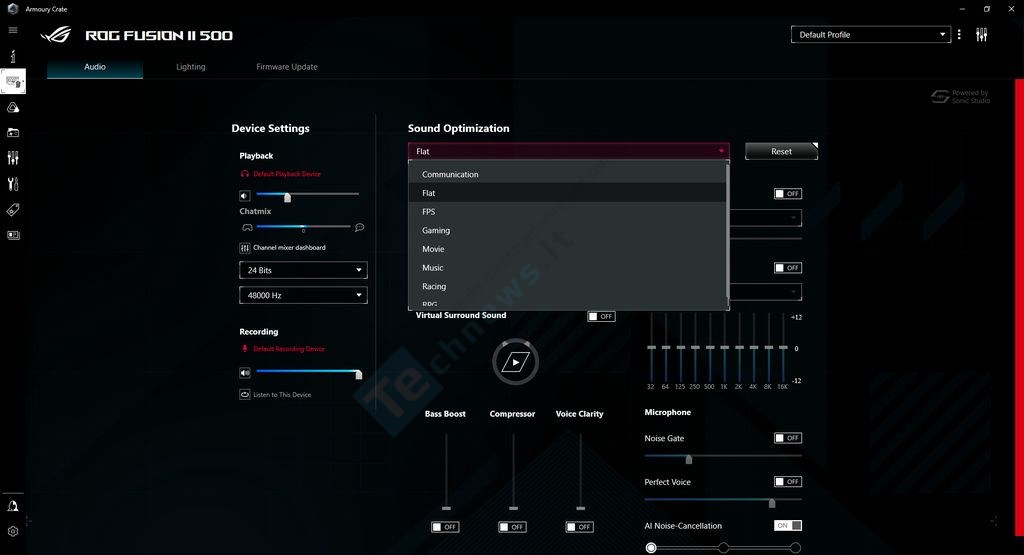Adjust the playback volume slider
Image resolution: width=1024 pixels, height=555 pixels.
[308, 195]
